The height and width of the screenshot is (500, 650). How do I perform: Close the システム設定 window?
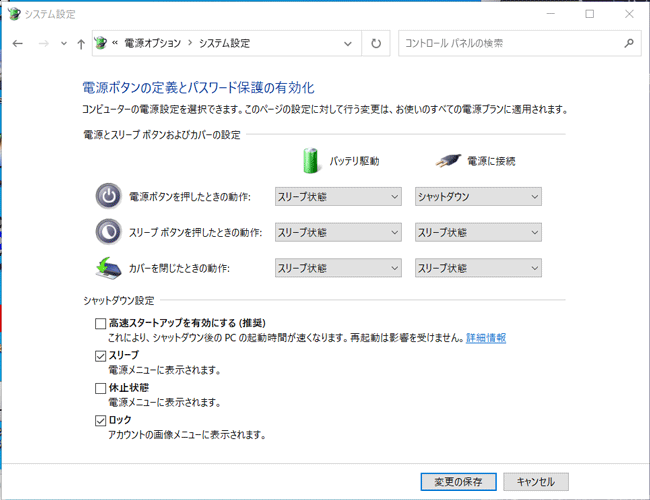pos(629,14)
